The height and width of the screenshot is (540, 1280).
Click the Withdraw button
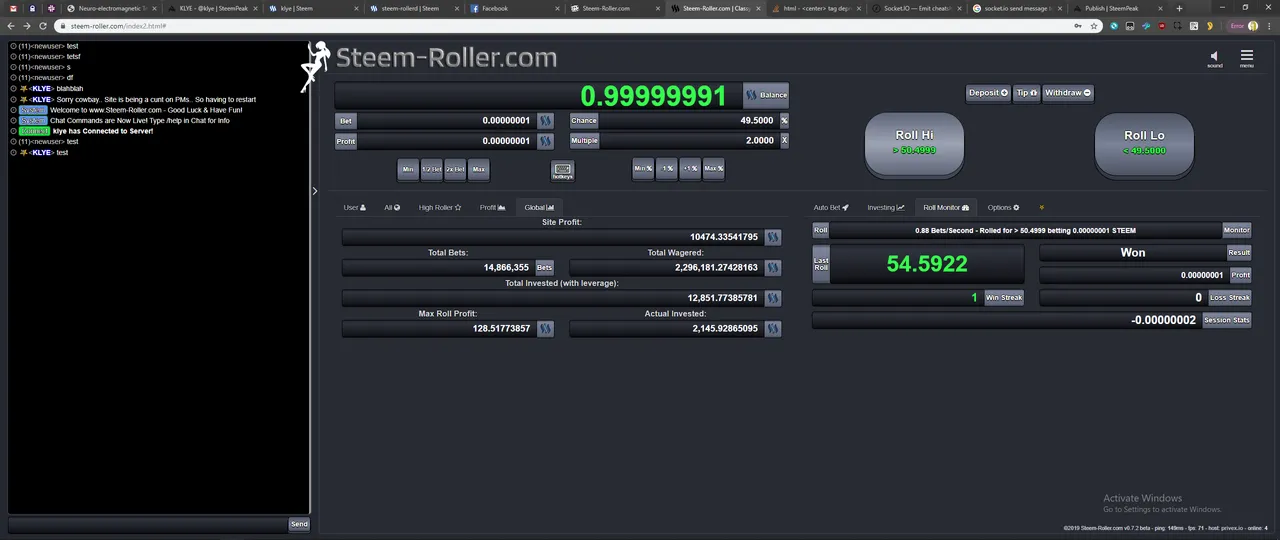pos(1067,93)
